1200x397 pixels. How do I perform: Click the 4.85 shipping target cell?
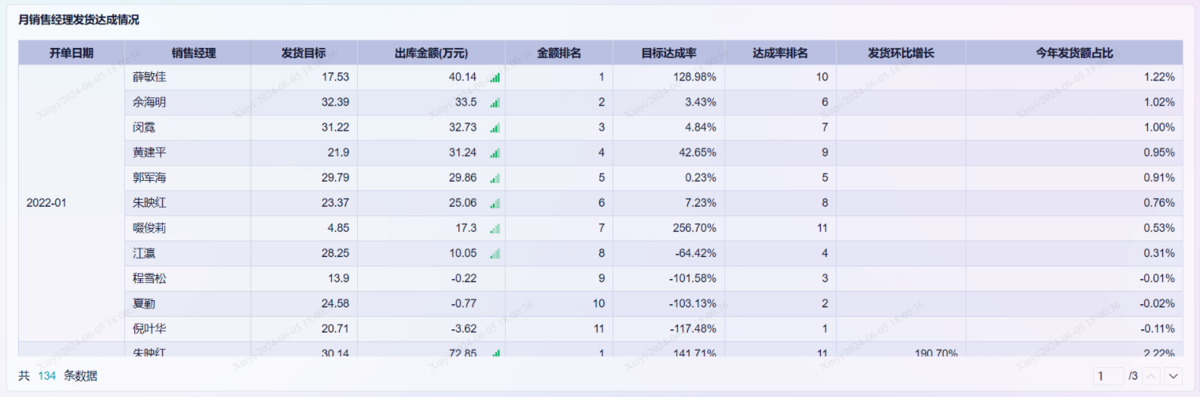pyautogui.click(x=304, y=229)
